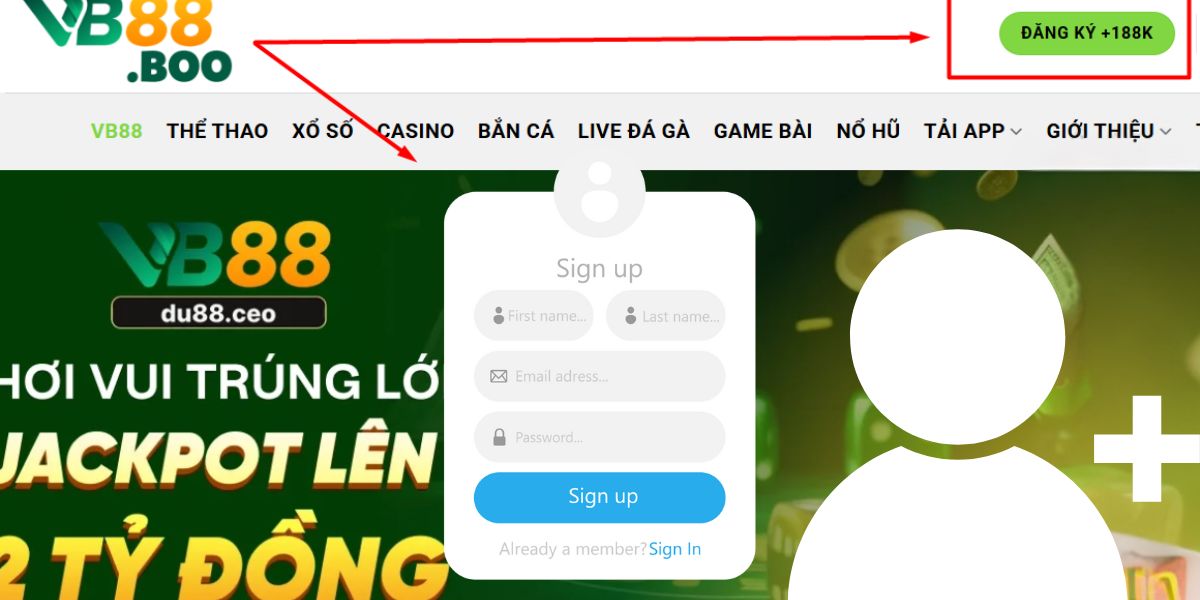Open the GAME BÀI menu item
1200x600 pixels.
(763, 131)
